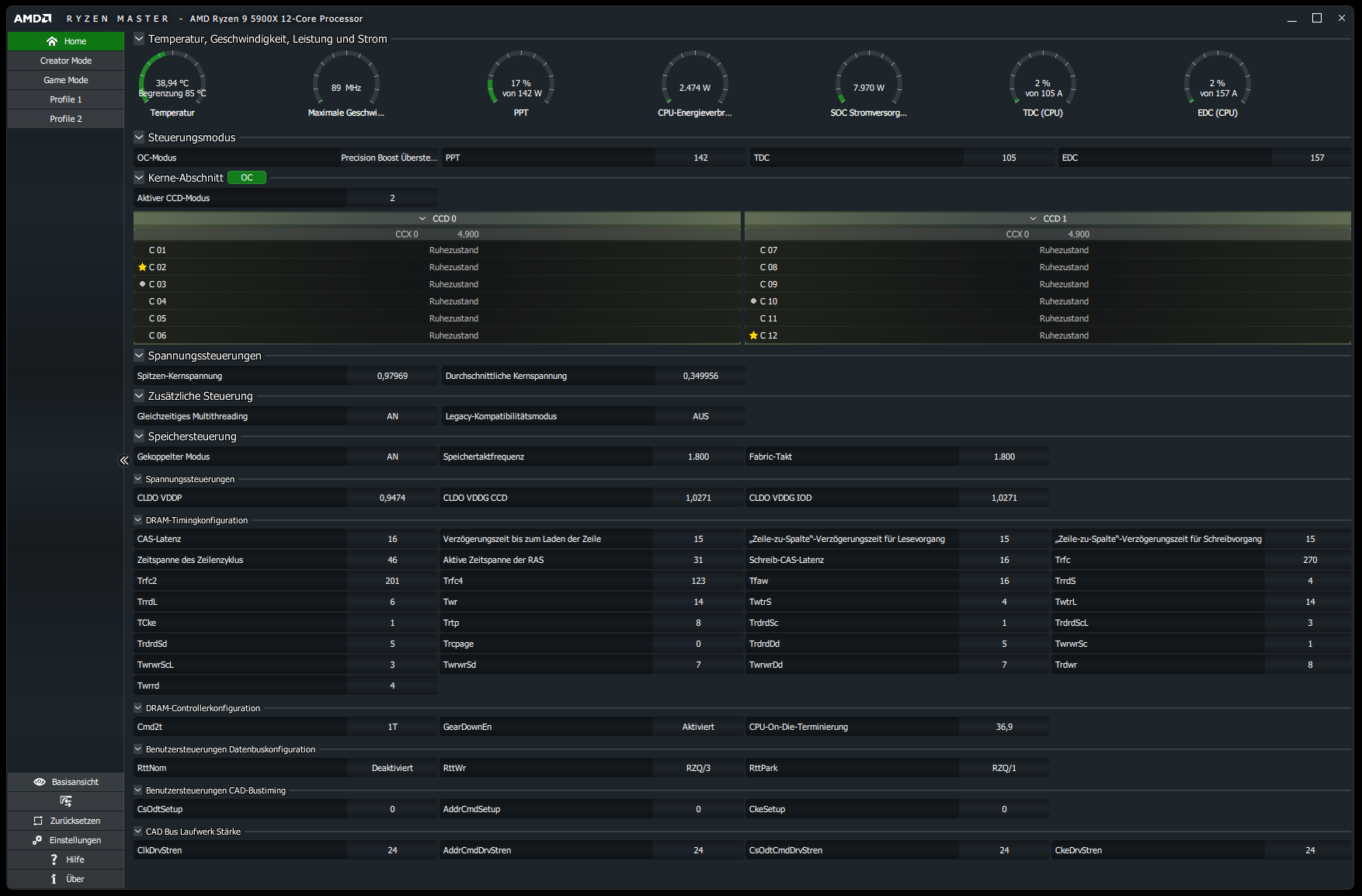
Task: Select the C 06 core row
Action: pos(437,335)
